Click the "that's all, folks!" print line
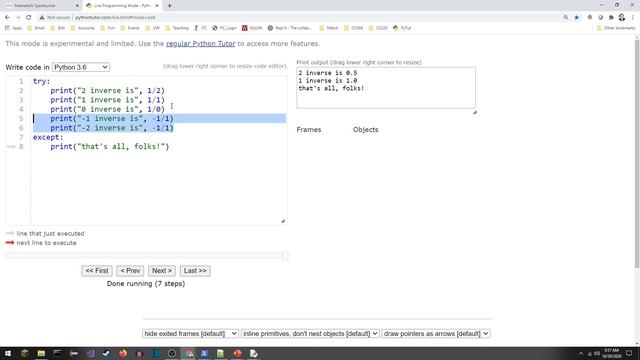Screen dimensions: 640x360 pos(110,147)
